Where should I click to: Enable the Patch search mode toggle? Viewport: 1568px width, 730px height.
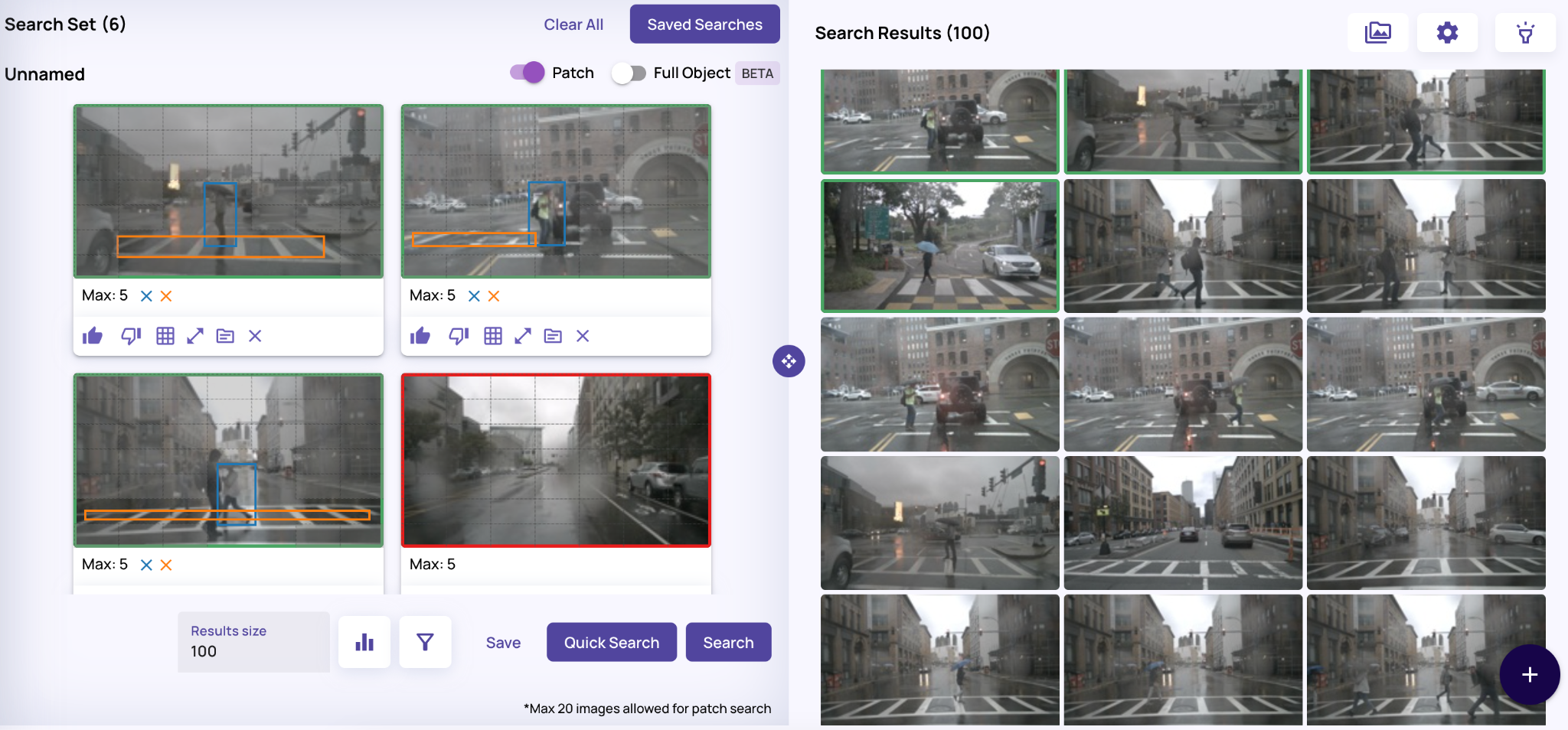coord(526,72)
